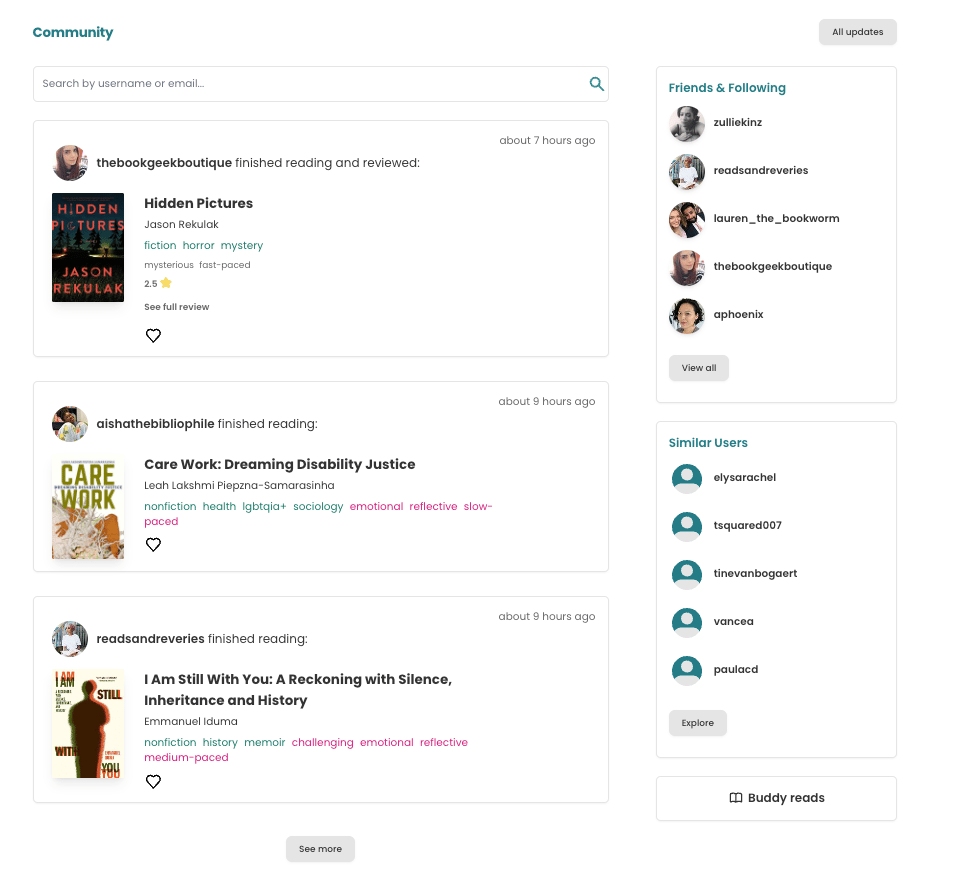Open Care Work: Dreaming Disability Justice title

pyautogui.click(x=279, y=464)
